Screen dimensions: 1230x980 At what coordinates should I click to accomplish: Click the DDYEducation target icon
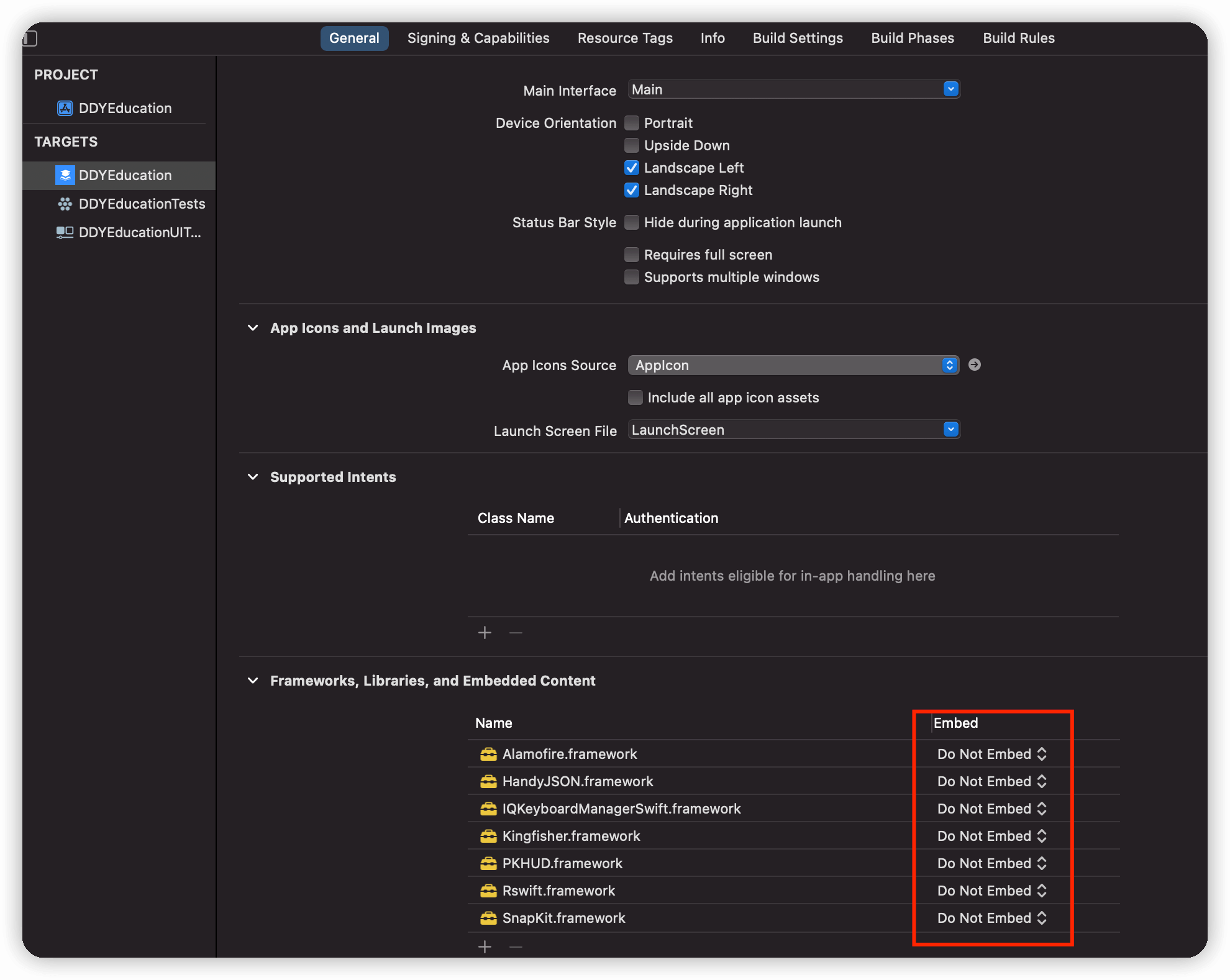63,174
